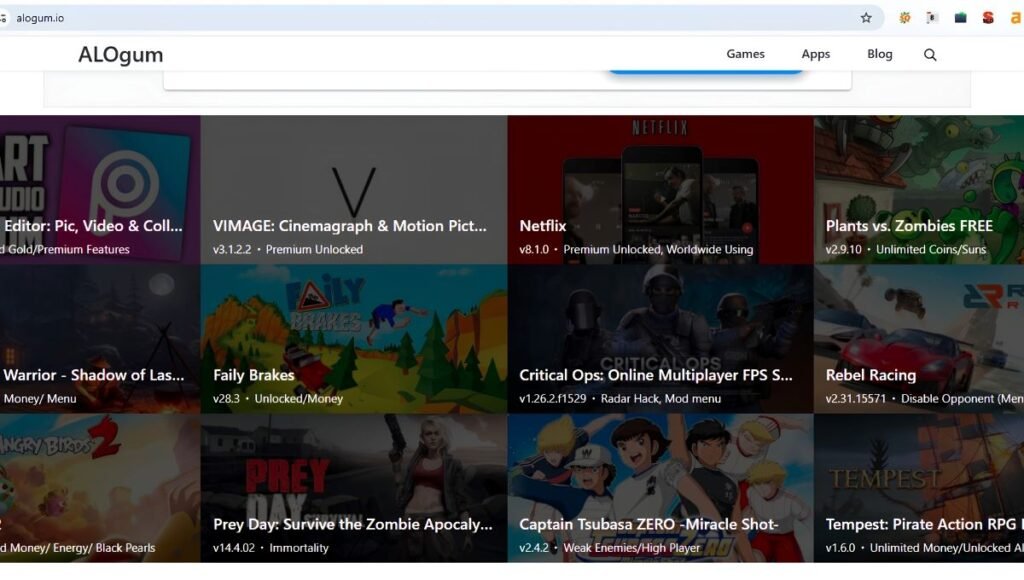Click the orange extension icon at far right
This screenshot has height=580, width=1024.
tap(1016, 18)
